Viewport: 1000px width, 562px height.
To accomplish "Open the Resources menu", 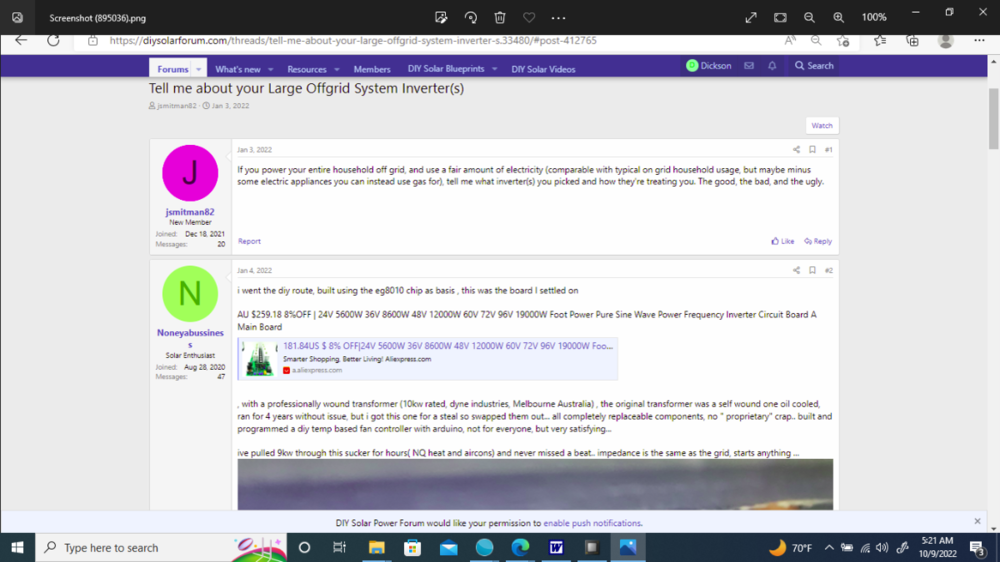I will click(x=307, y=69).
